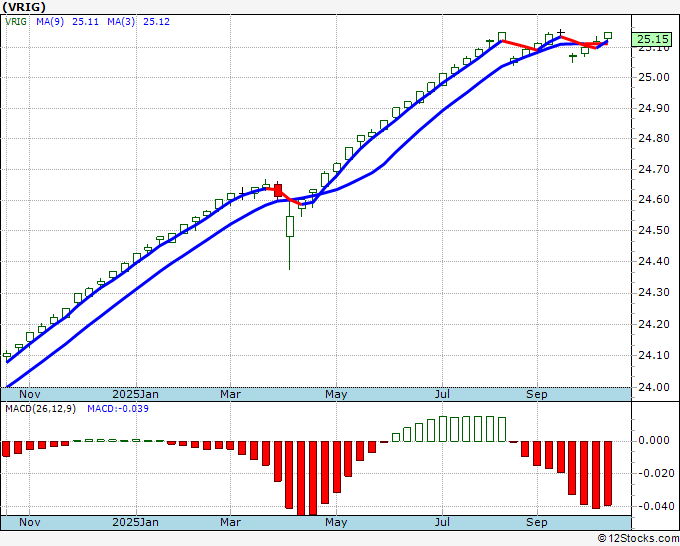
Task: Click the long-wick candle near 24.50
Action: click(290, 226)
